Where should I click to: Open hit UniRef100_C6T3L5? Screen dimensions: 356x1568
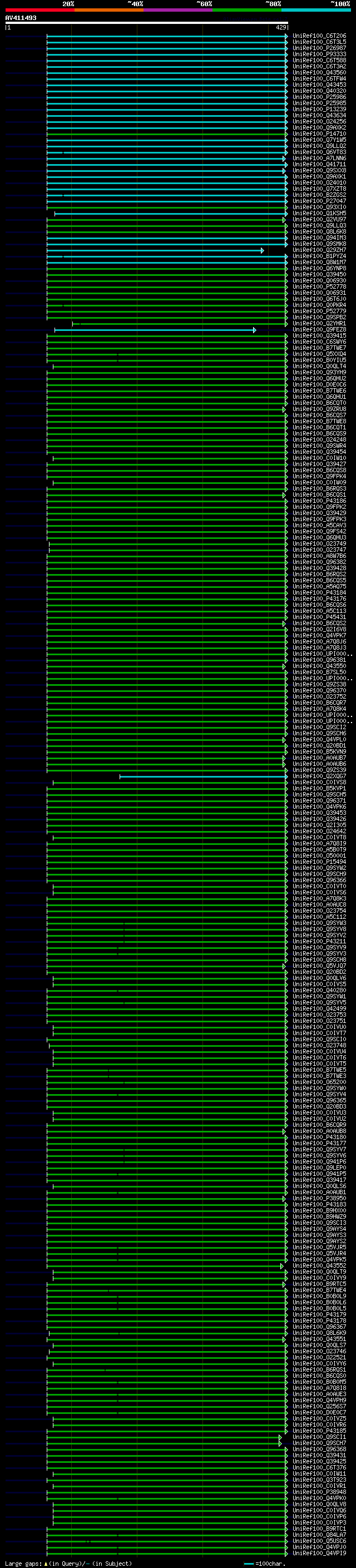319,42
